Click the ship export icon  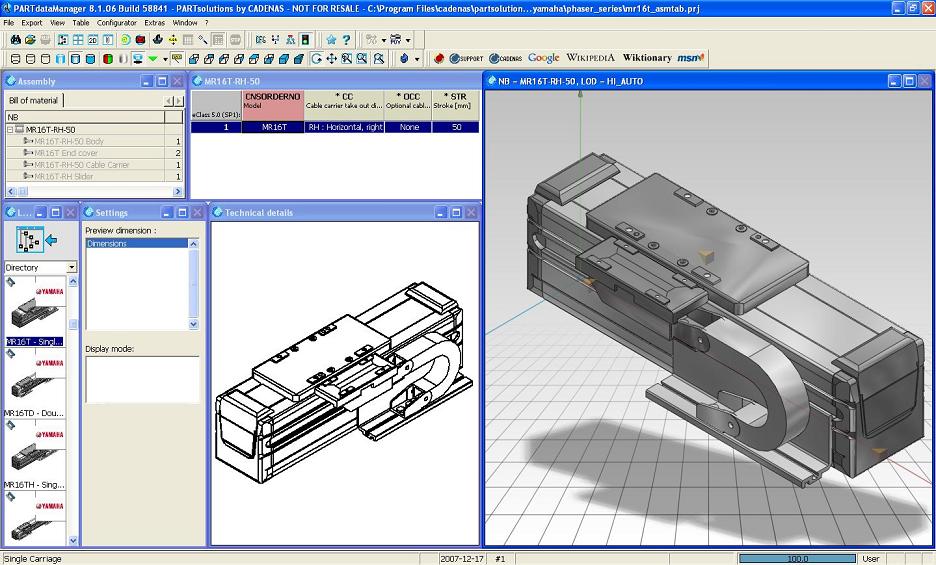point(158,40)
